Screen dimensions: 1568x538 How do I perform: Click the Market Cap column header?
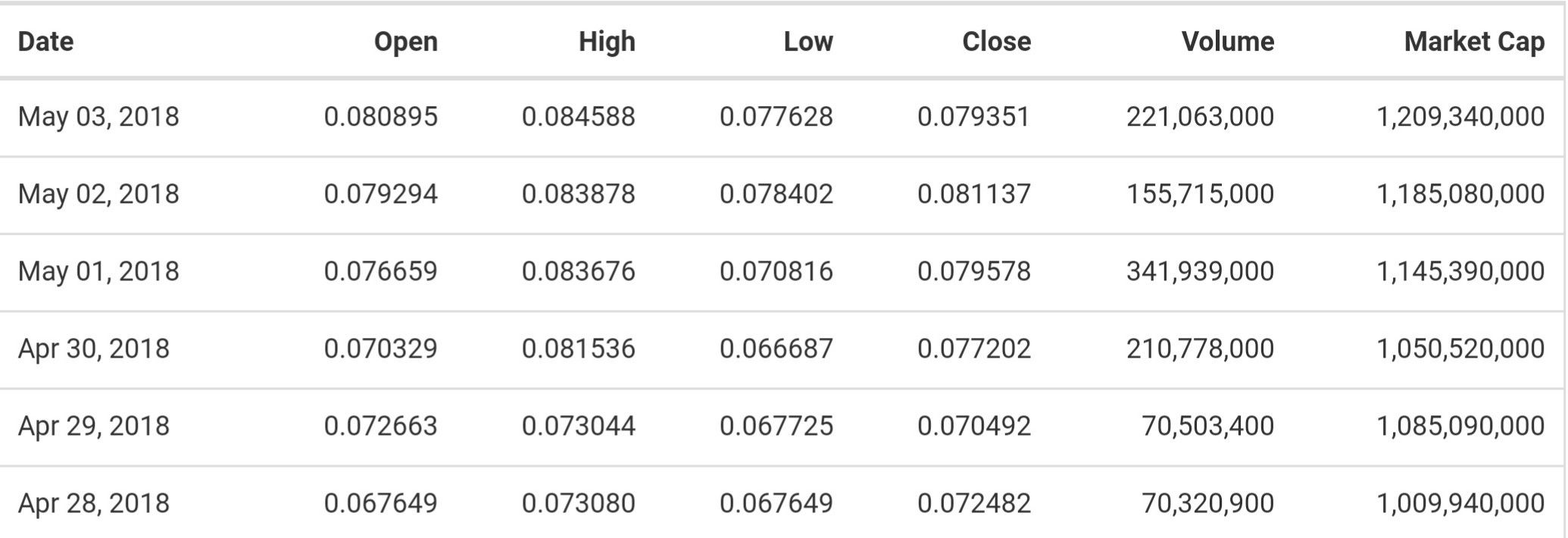coord(1473,41)
